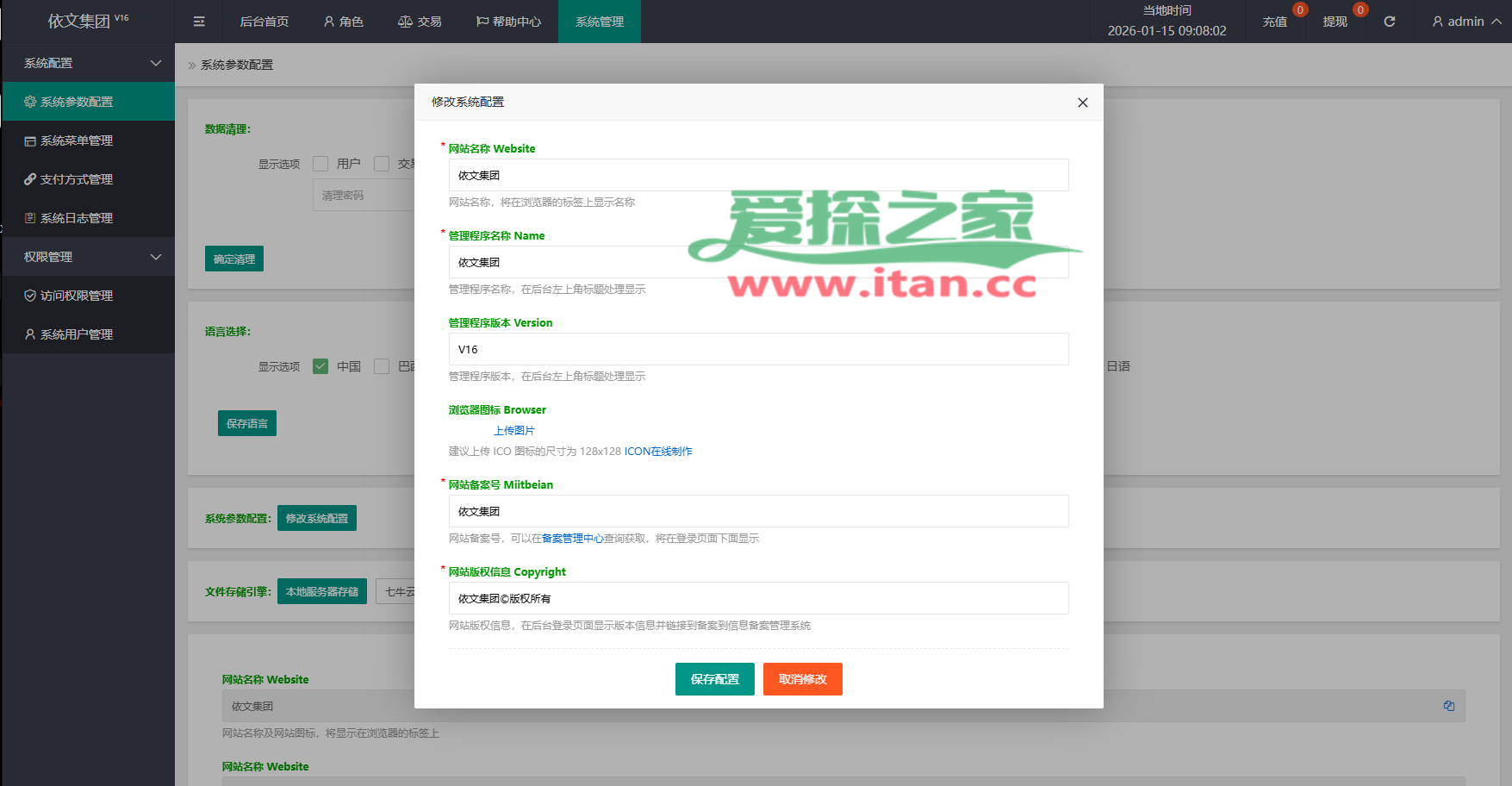Collapse the 权限管理 sidebar group
The image size is (1512, 786).
click(156, 257)
